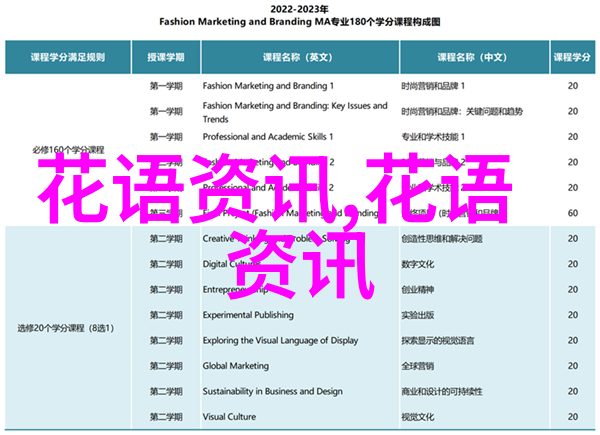Image resolution: width=600 pixels, height=435 pixels.
Task: Click credit '20' in the 数字文化 row
Action: pos(573,264)
